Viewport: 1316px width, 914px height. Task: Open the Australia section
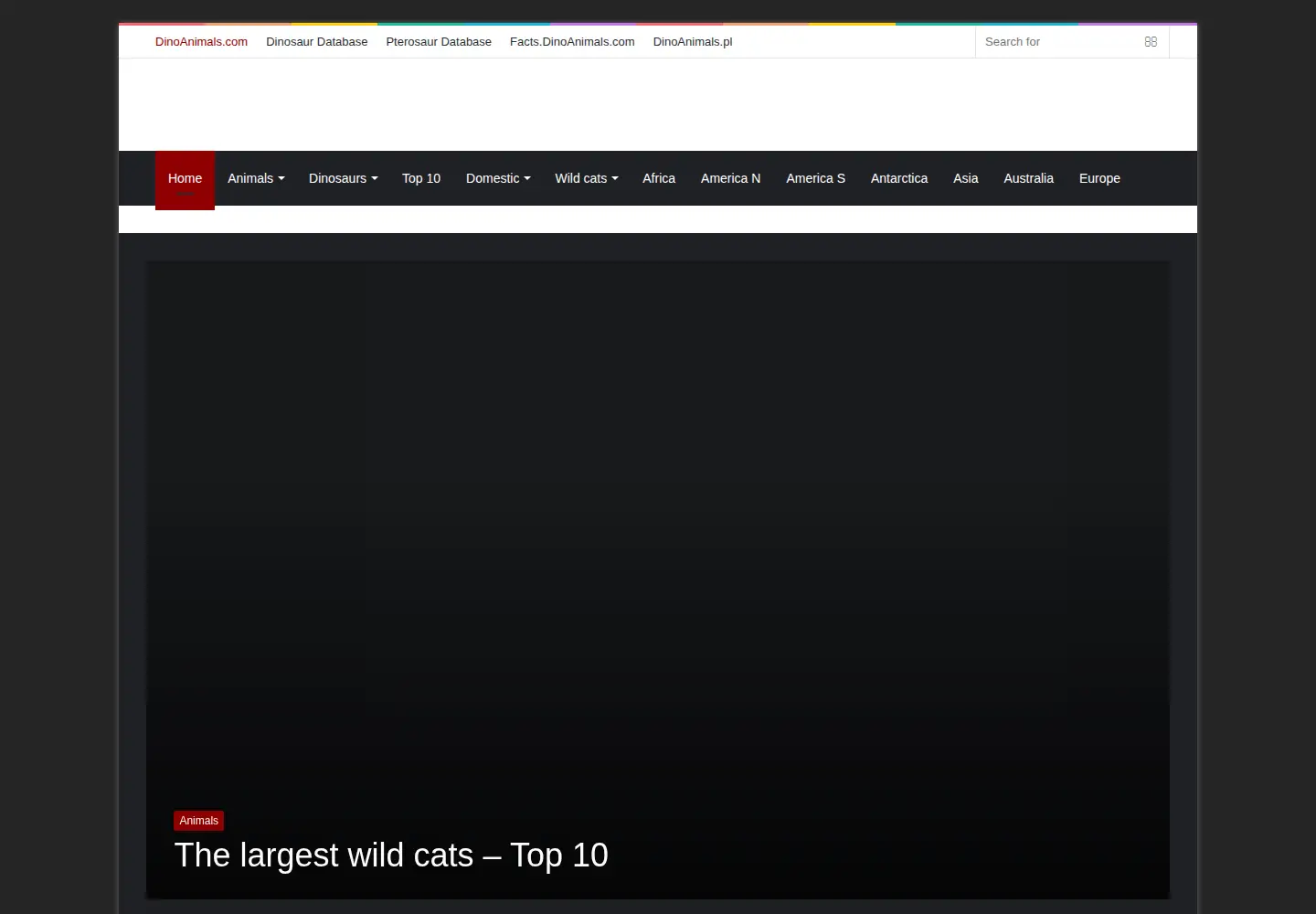(1028, 178)
